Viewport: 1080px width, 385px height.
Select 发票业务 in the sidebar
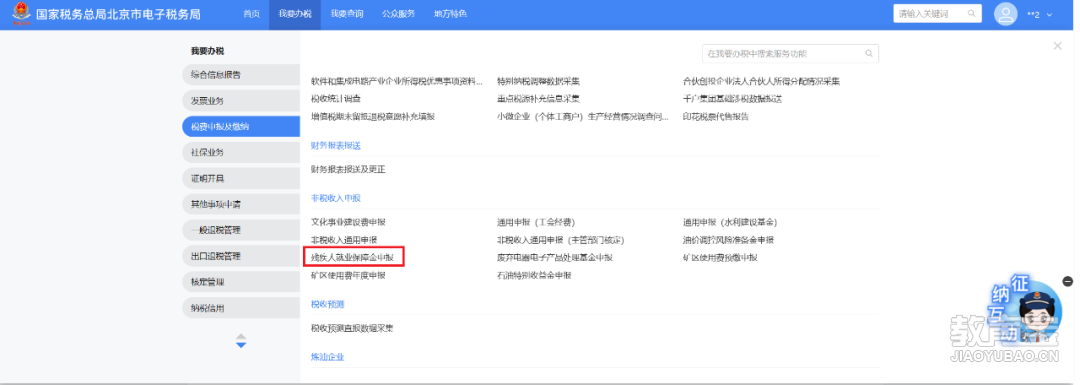point(241,101)
